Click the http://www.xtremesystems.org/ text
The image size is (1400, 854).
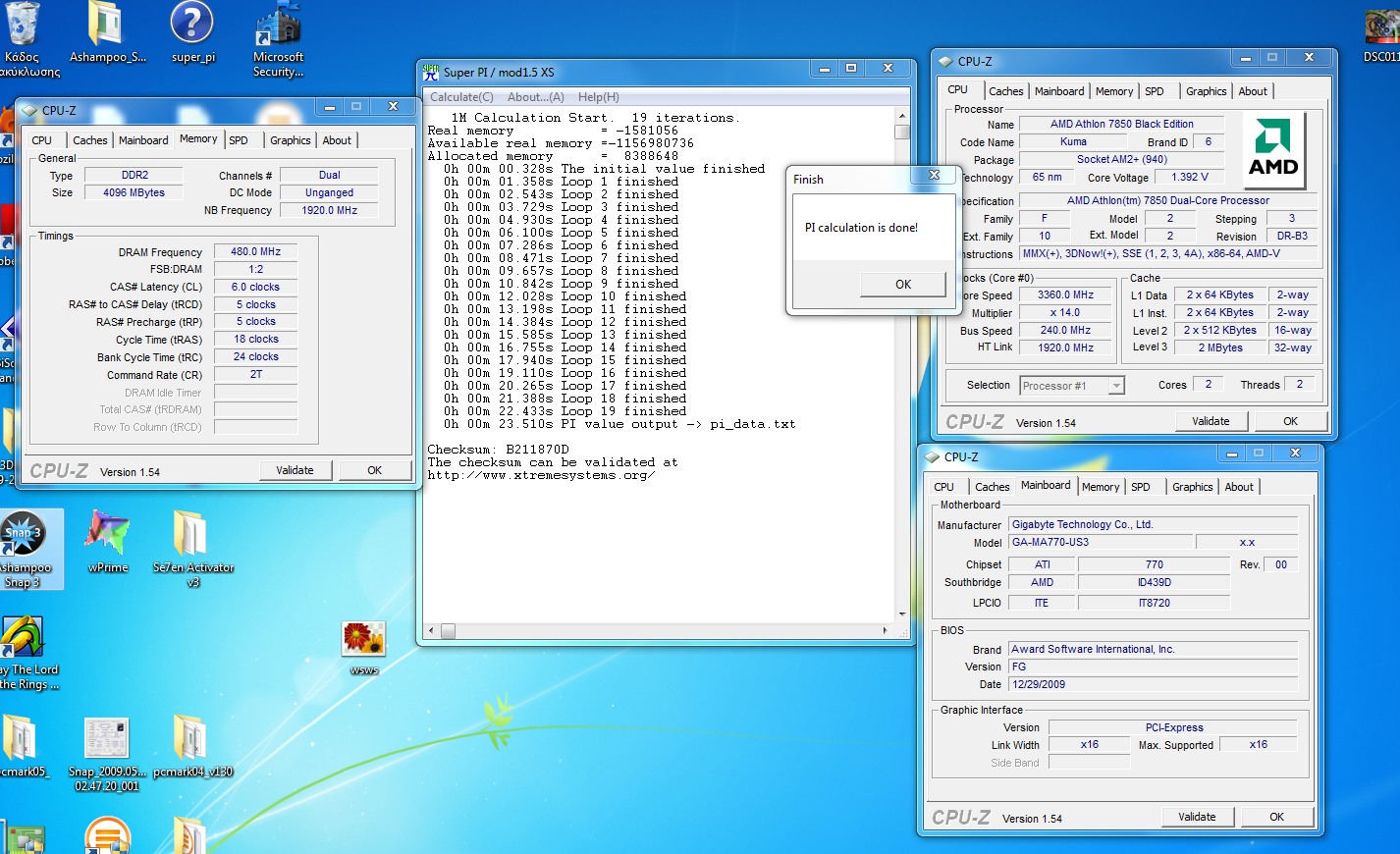coord(541,475)
